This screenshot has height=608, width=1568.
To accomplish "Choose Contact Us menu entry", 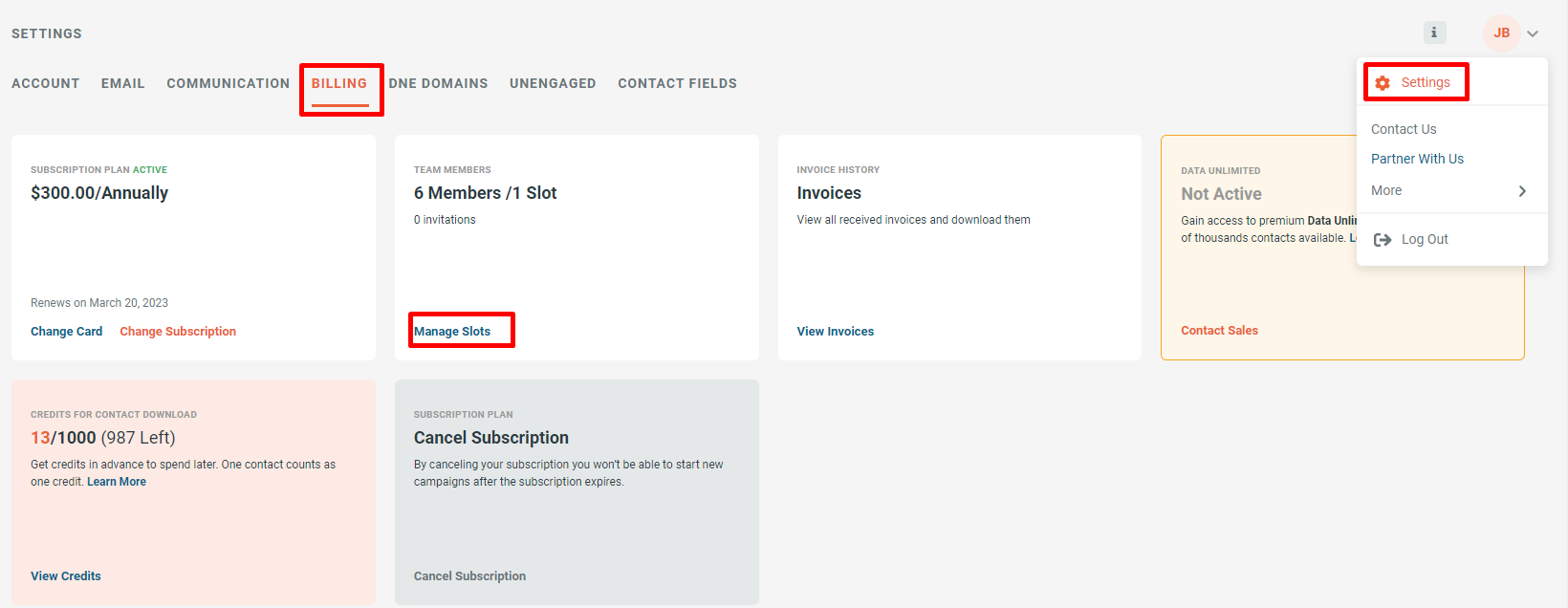I will pos(1404,129).
